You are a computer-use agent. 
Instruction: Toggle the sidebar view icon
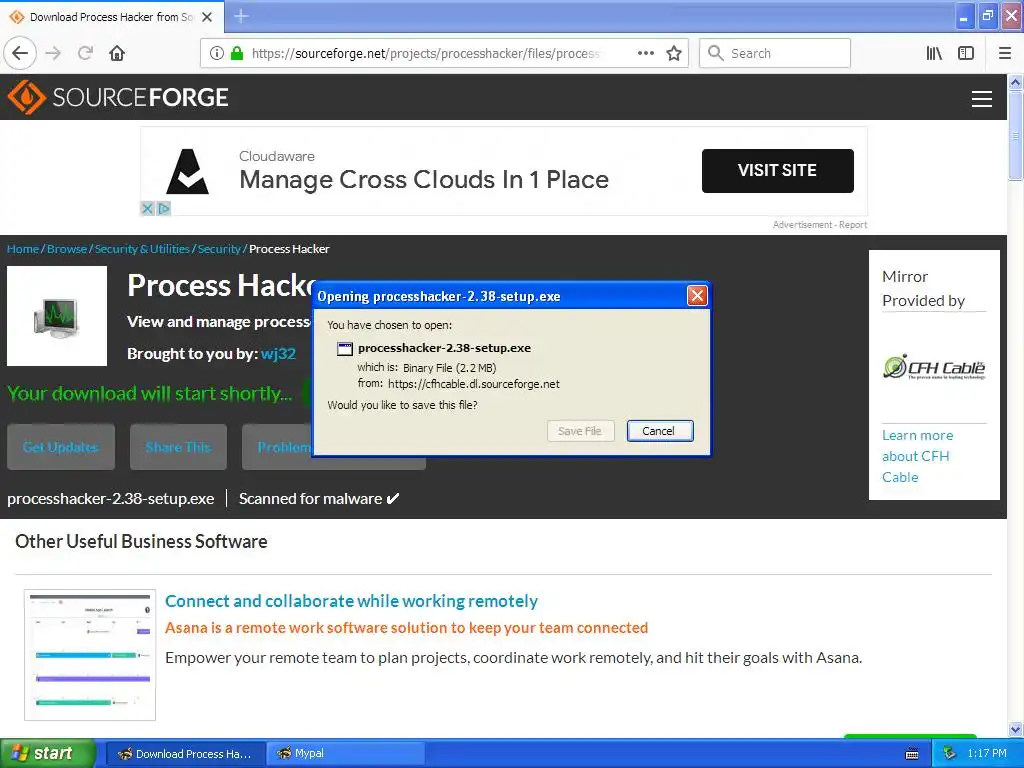click(x=966, y=53)
